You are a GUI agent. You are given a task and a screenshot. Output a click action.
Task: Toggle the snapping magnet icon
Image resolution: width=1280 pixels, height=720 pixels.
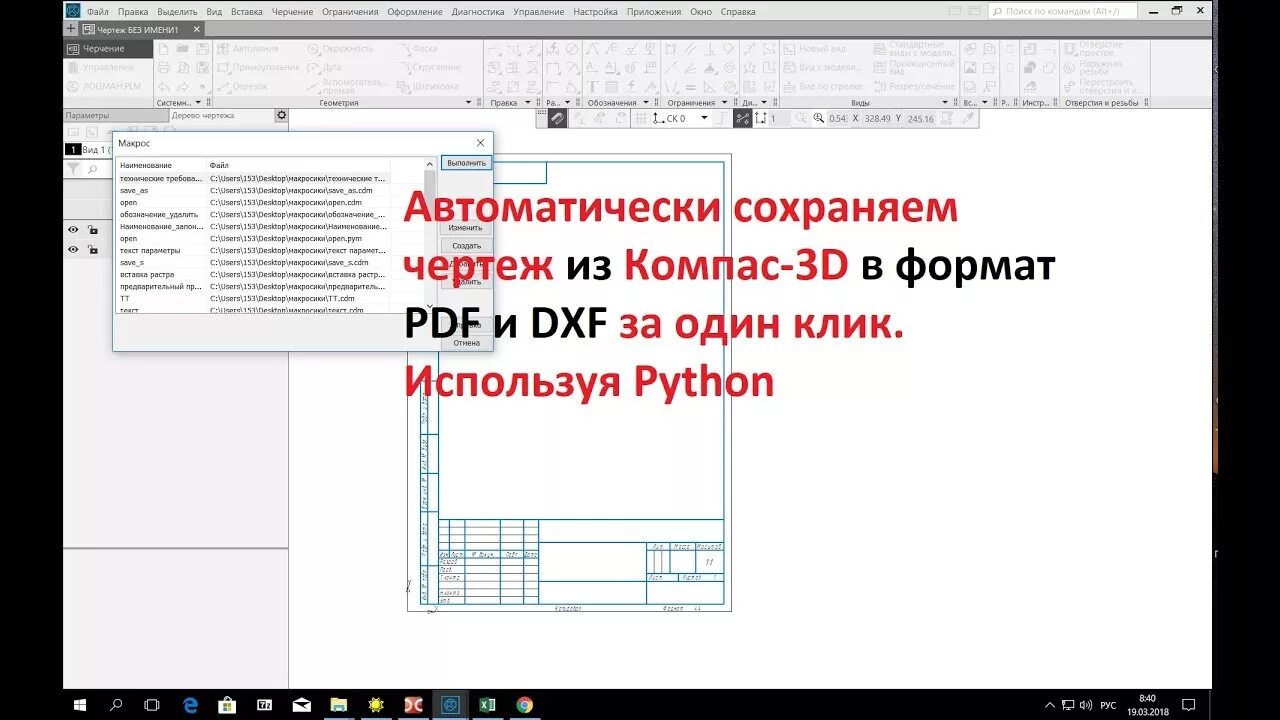tap(557, 118)
